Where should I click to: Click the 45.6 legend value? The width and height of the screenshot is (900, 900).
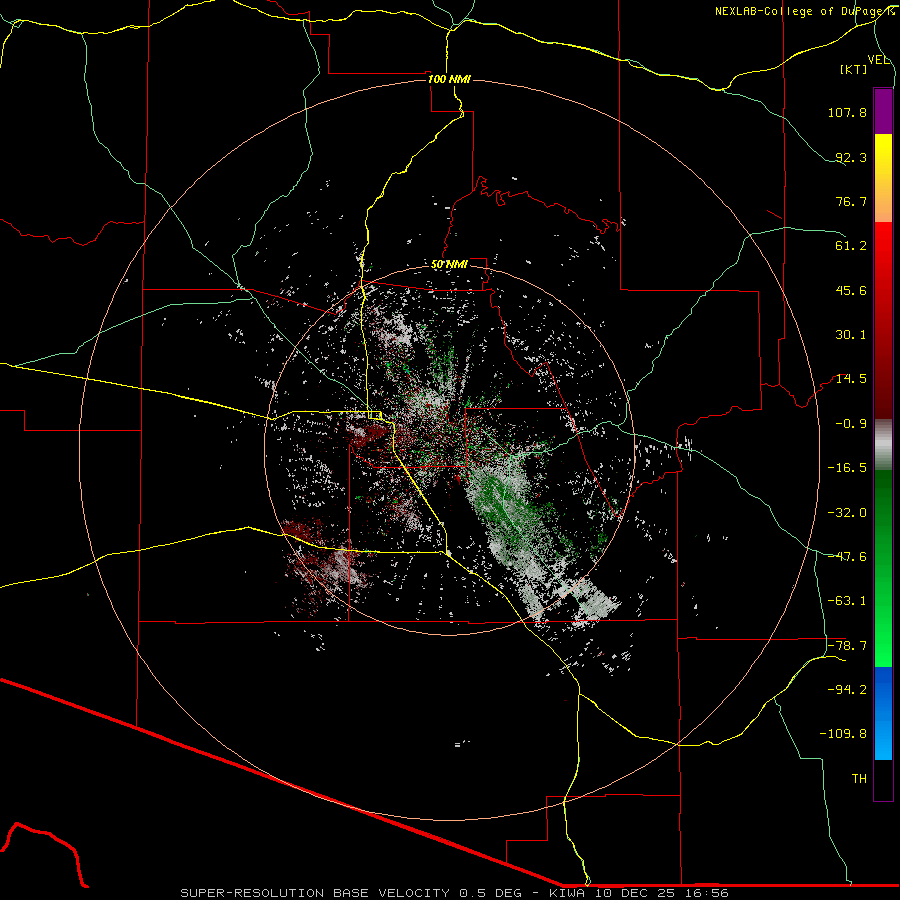851,290
